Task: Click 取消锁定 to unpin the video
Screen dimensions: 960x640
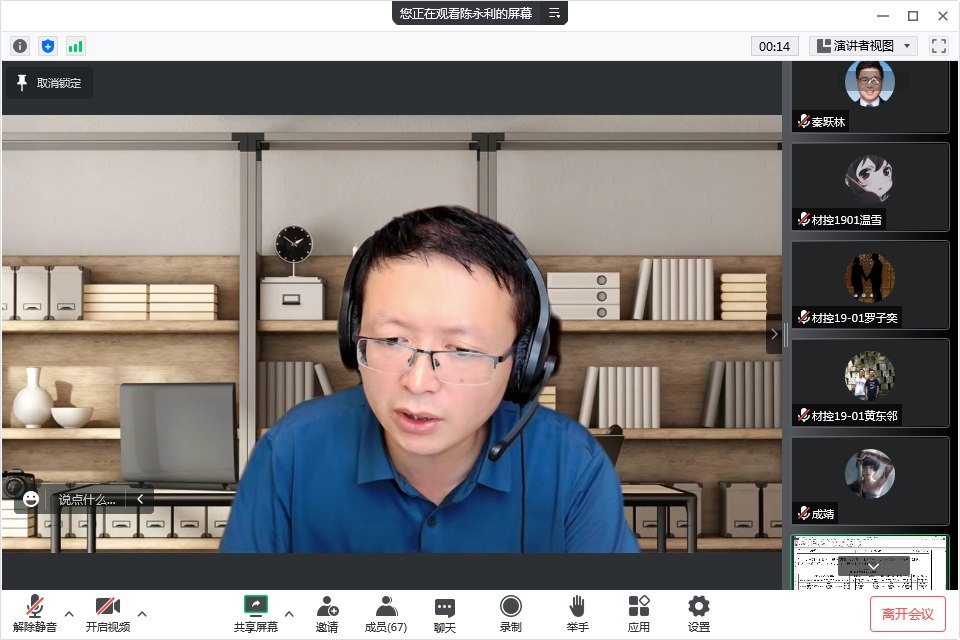Action: (x=49, y=83)
